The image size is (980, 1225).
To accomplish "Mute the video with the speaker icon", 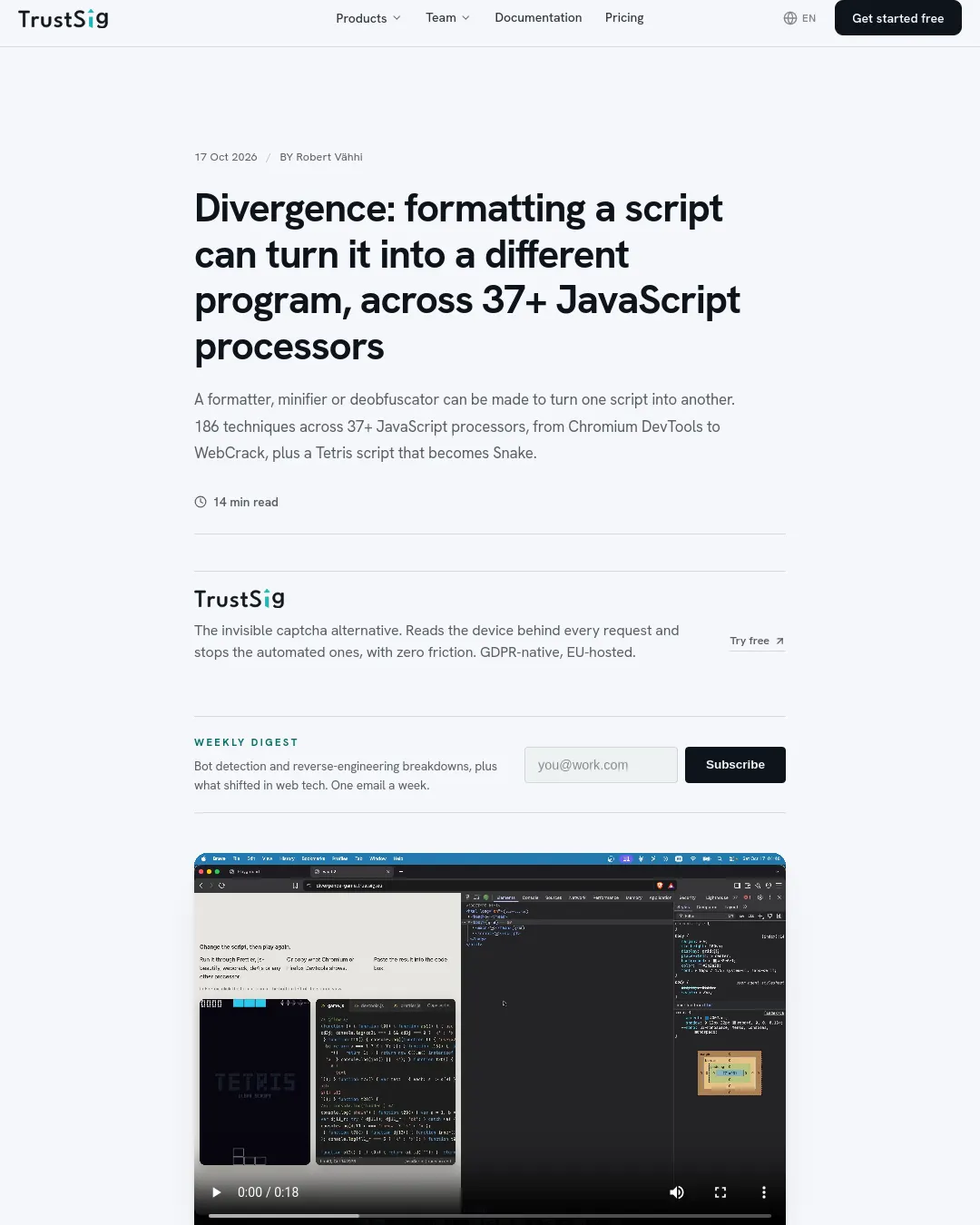I will [x=677, y=1192].
